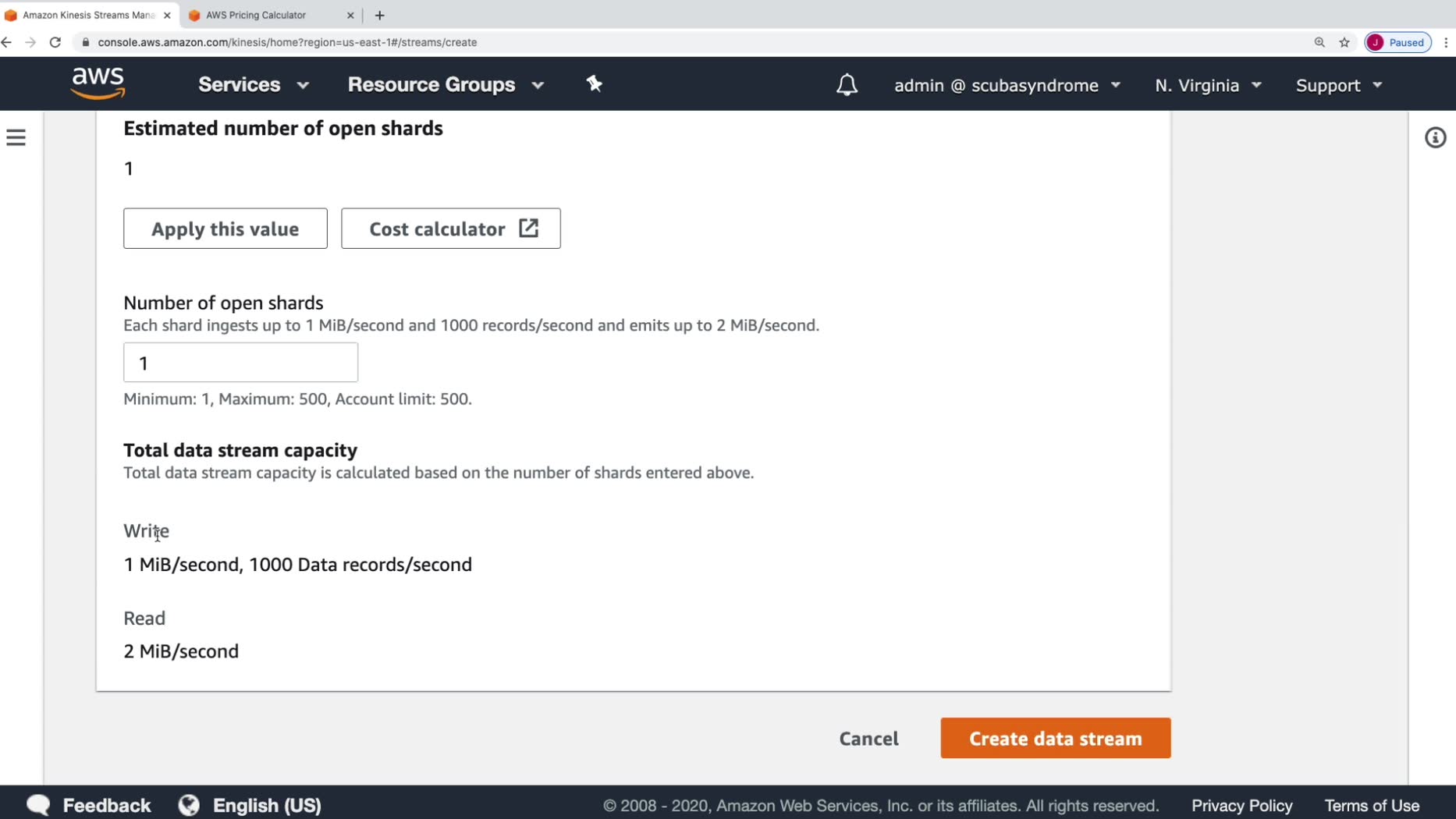Screen dimensions: 1456x819
Task: Open the notifications bell
Action: (847, 85)
